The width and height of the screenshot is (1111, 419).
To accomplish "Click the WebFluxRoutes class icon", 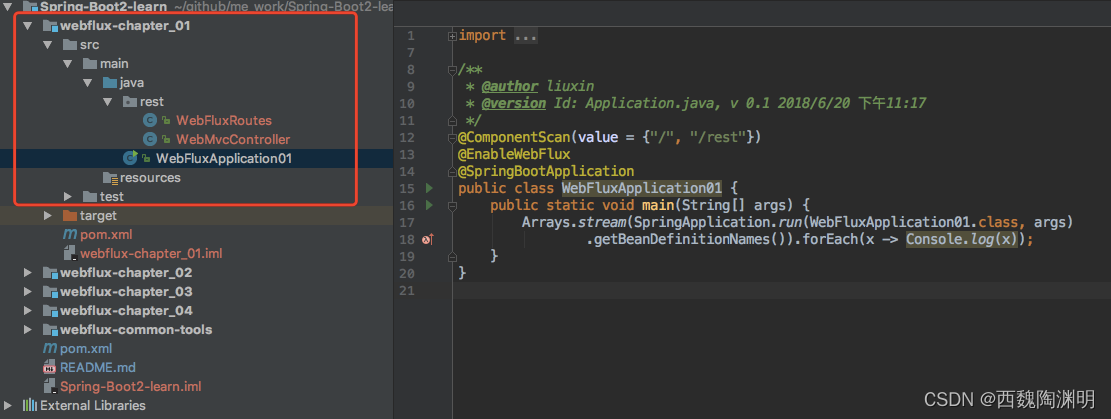I will click(150, 121).
